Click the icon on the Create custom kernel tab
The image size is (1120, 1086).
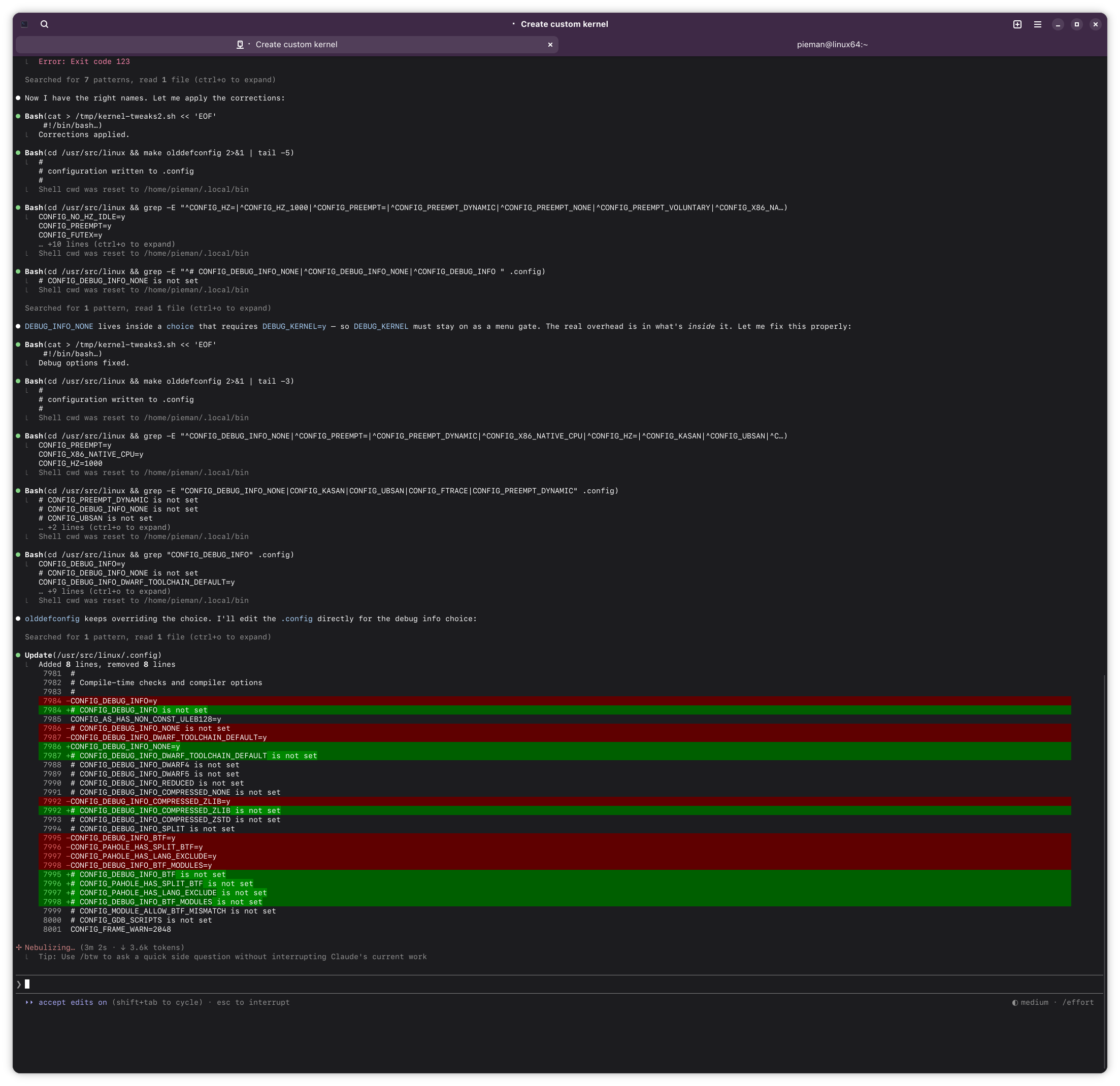point(240,45)
